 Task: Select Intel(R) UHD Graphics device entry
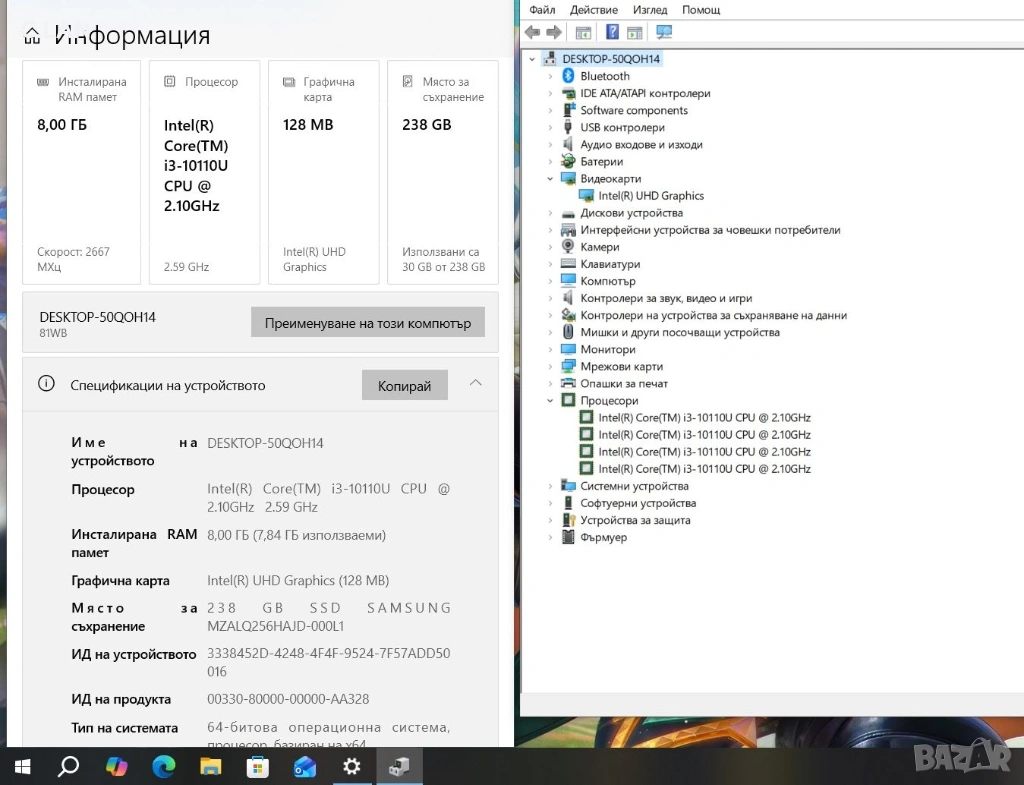coord(651,196)
